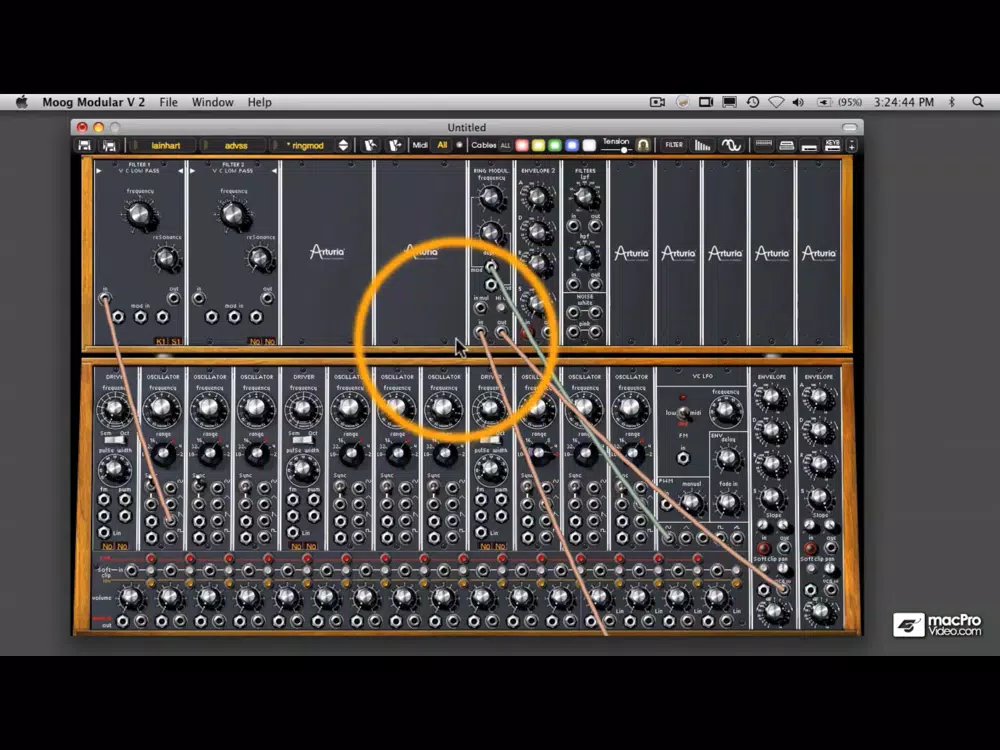Click the battery status icon

[824, 102]
